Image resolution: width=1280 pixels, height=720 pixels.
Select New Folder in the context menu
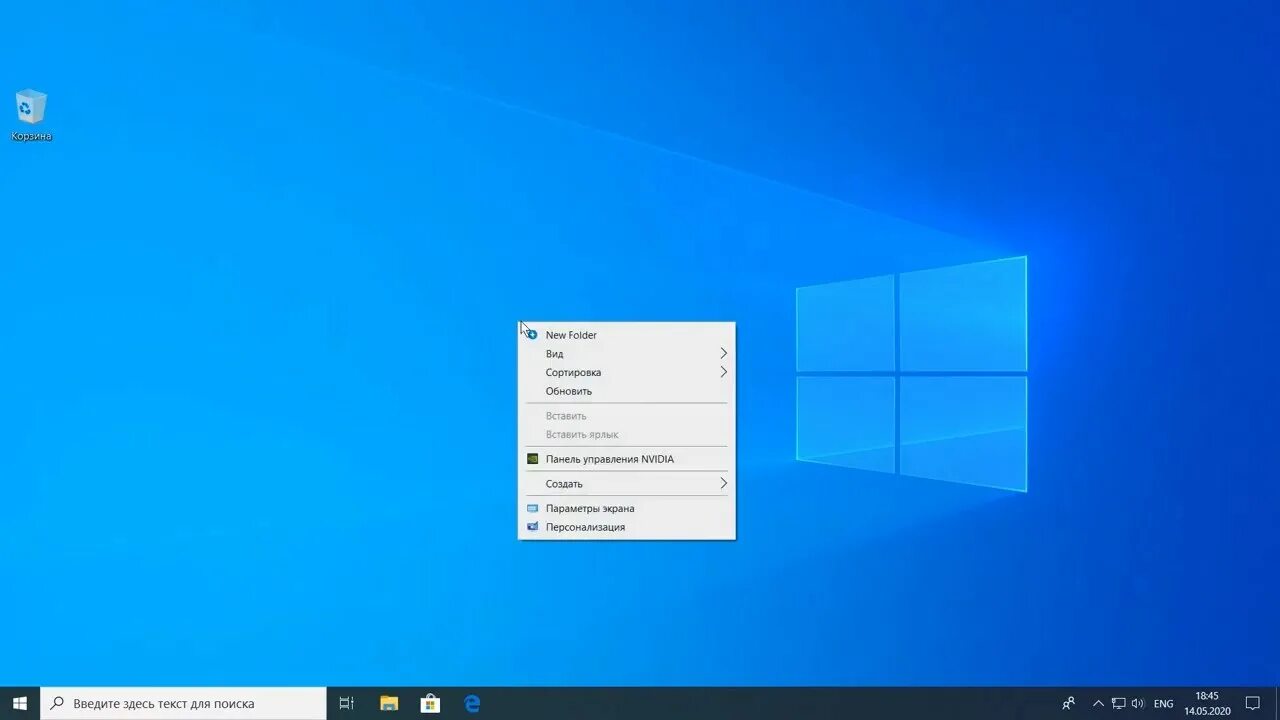(x=627, y=335)
